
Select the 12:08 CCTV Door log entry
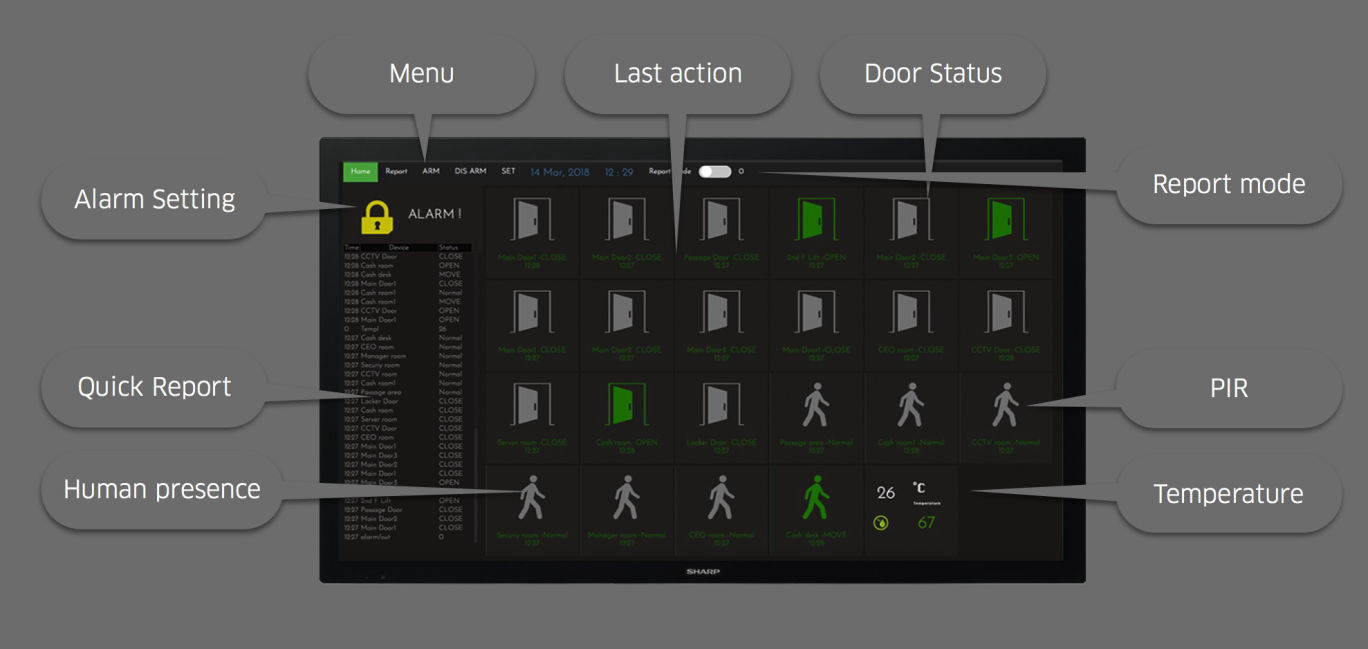400,256
